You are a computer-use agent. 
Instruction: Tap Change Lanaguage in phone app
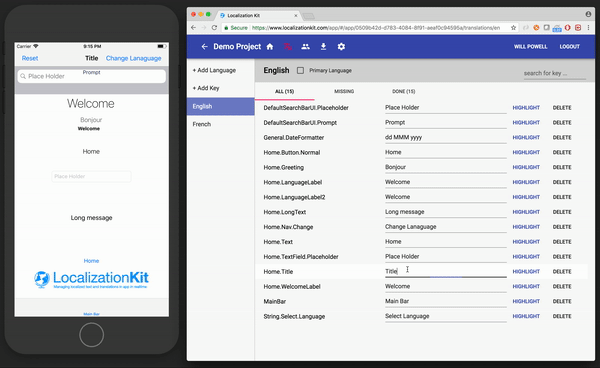134,58
